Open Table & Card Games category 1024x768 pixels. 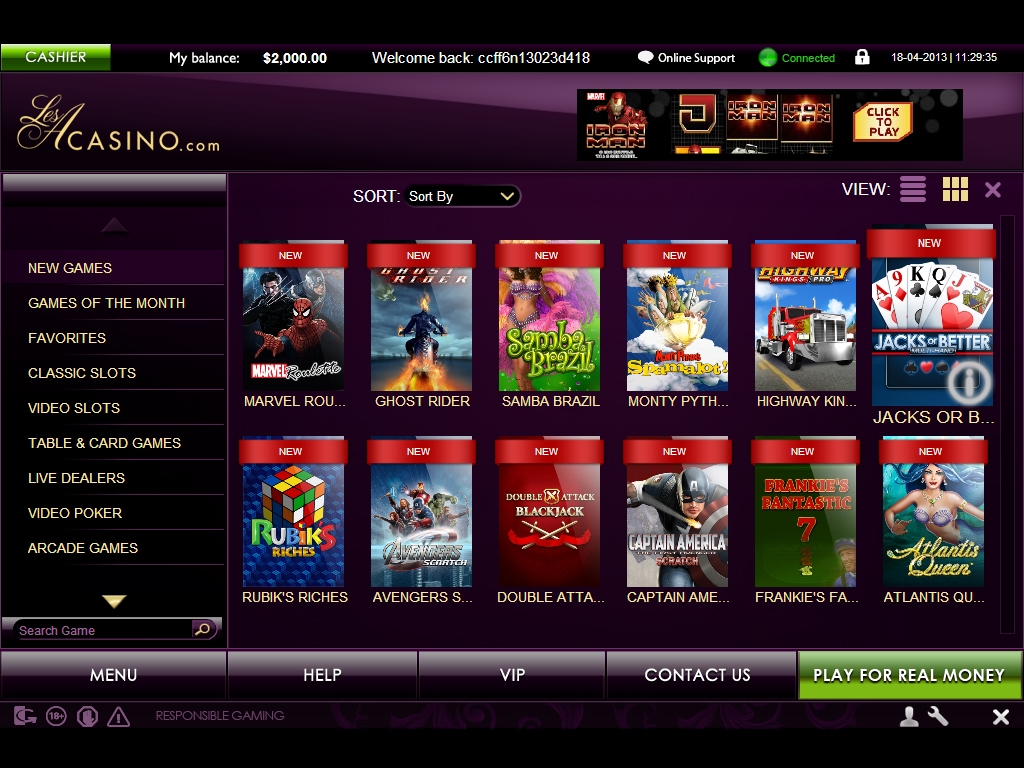tap(104, 443)
